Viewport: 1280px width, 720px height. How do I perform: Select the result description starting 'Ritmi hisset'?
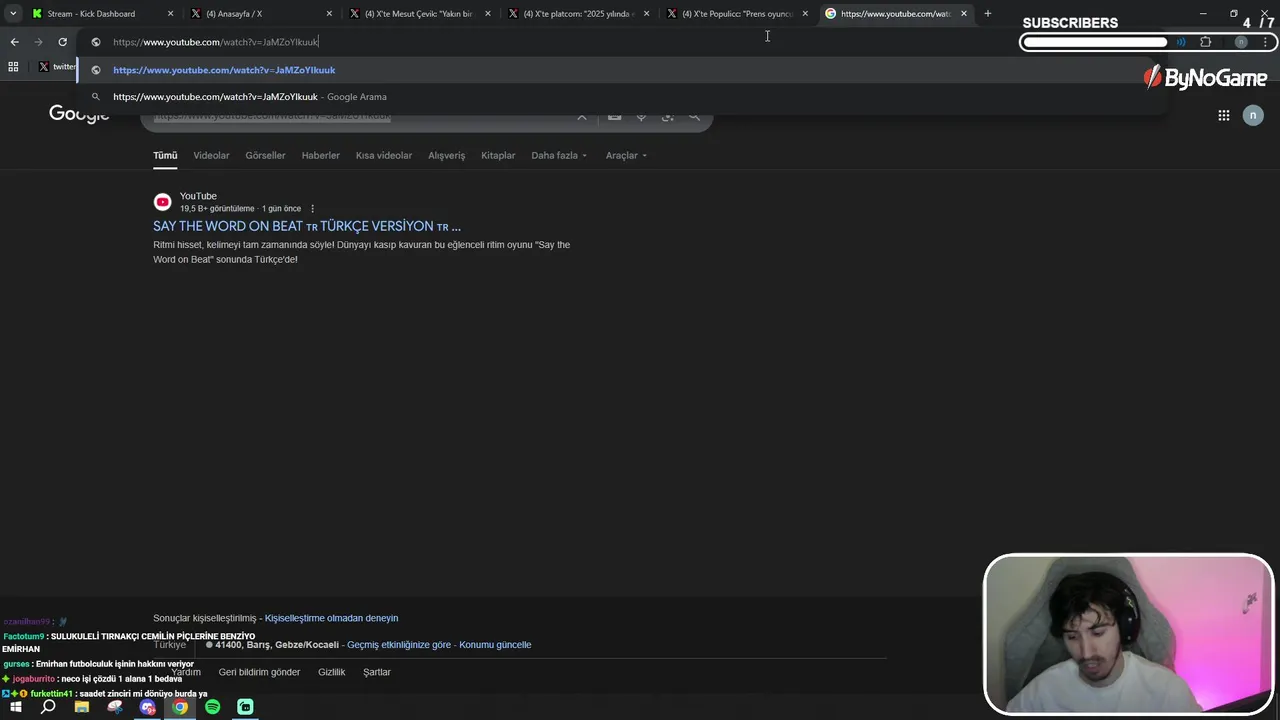click(x=361, y=252)
